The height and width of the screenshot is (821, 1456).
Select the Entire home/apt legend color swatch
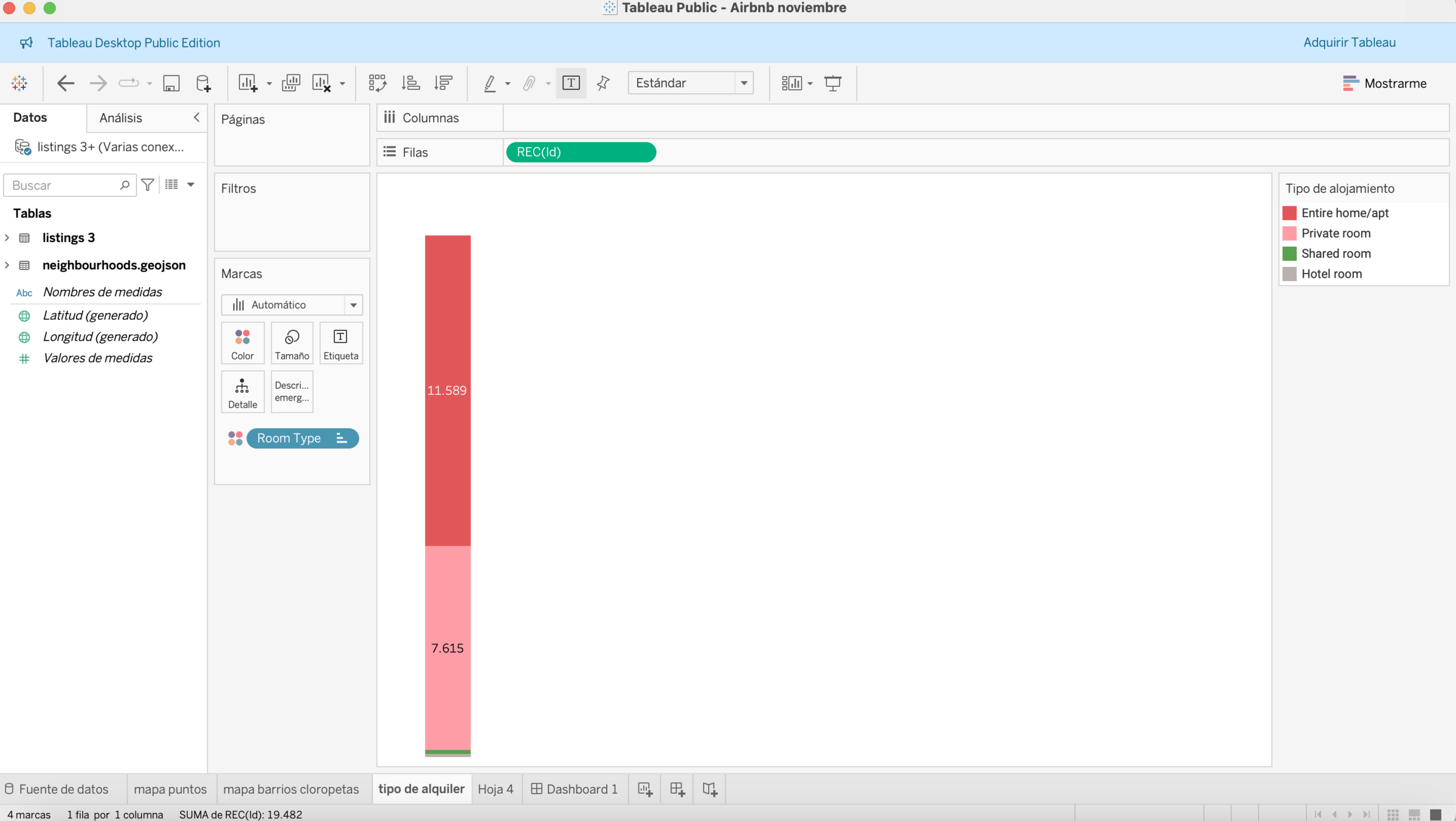1289,213
